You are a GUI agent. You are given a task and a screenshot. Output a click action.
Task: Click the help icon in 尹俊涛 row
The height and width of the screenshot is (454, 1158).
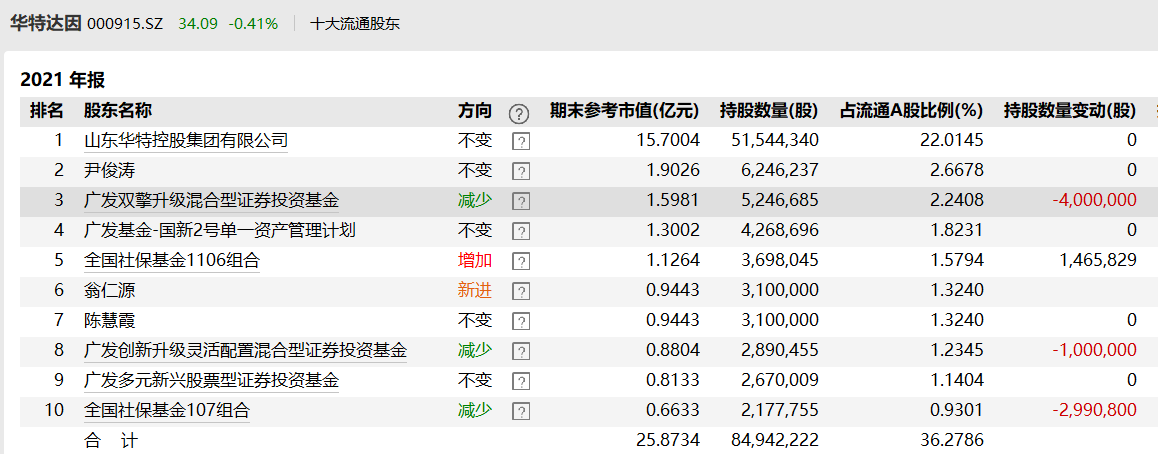coord(520,171)
